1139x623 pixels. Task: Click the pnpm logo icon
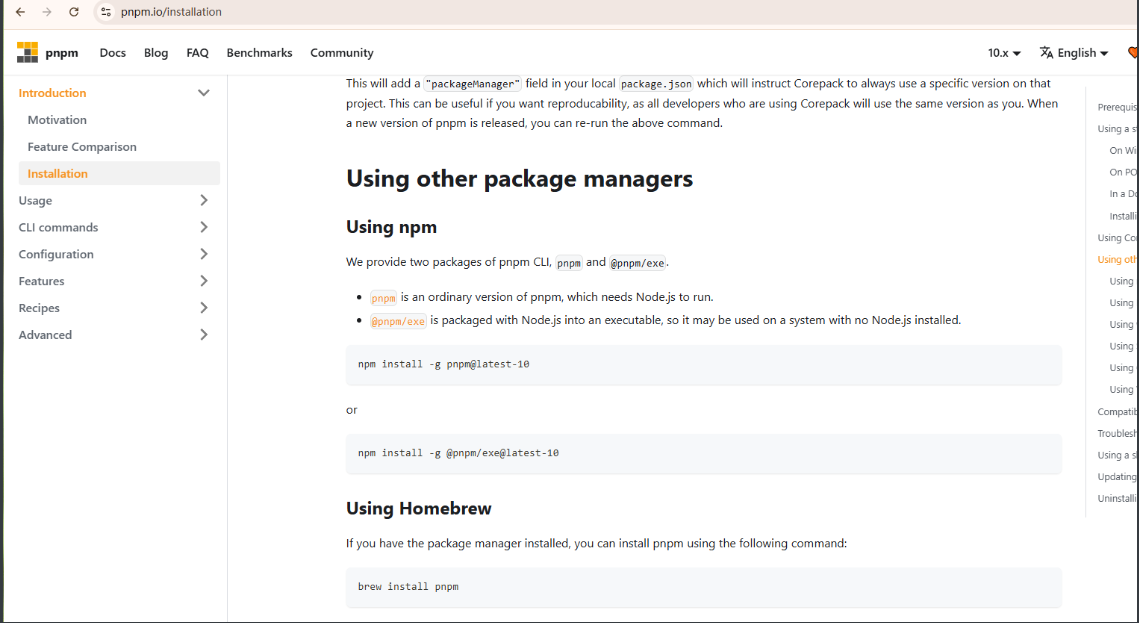coord(28,52)
